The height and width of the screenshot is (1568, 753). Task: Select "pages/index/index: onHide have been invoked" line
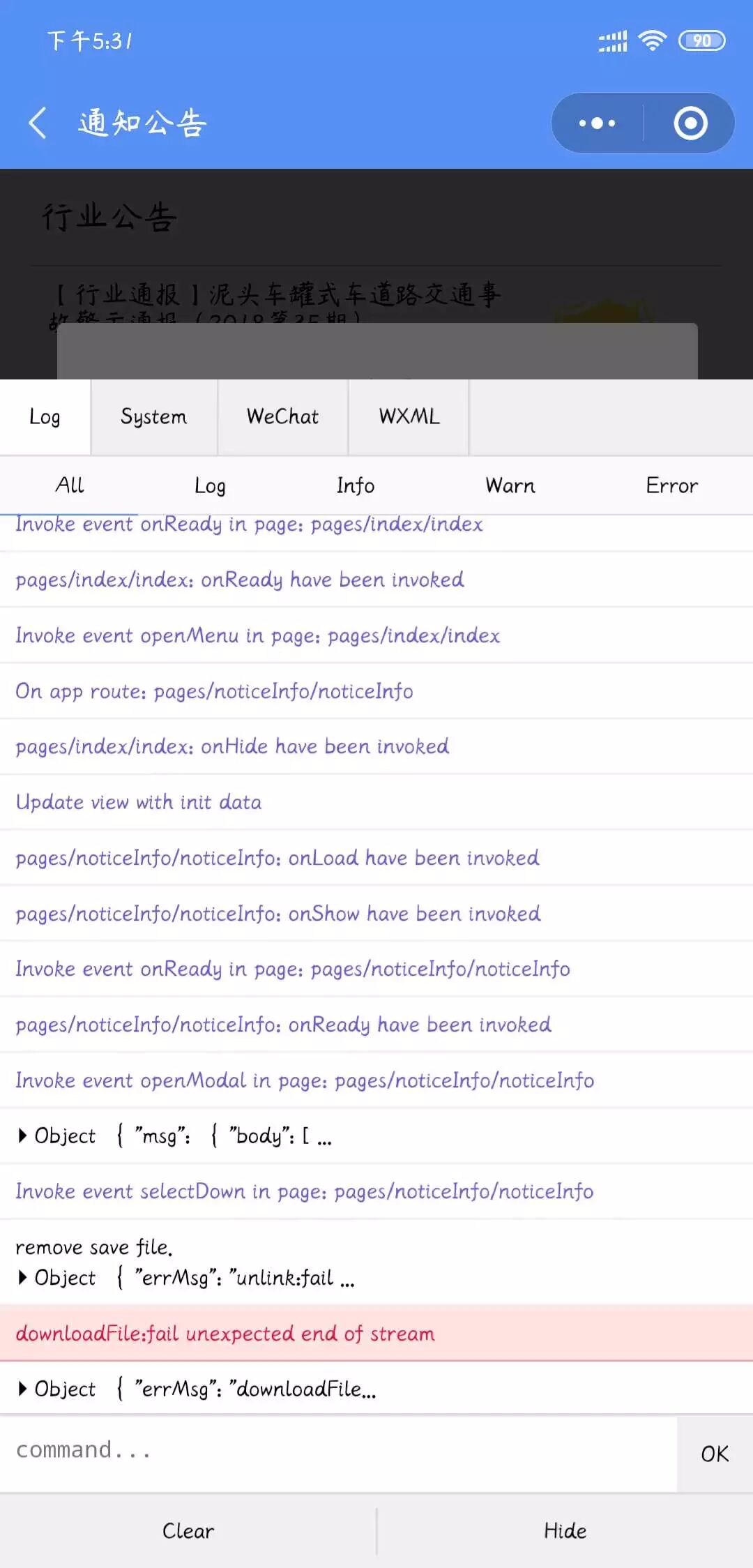(x=376, y=746)
